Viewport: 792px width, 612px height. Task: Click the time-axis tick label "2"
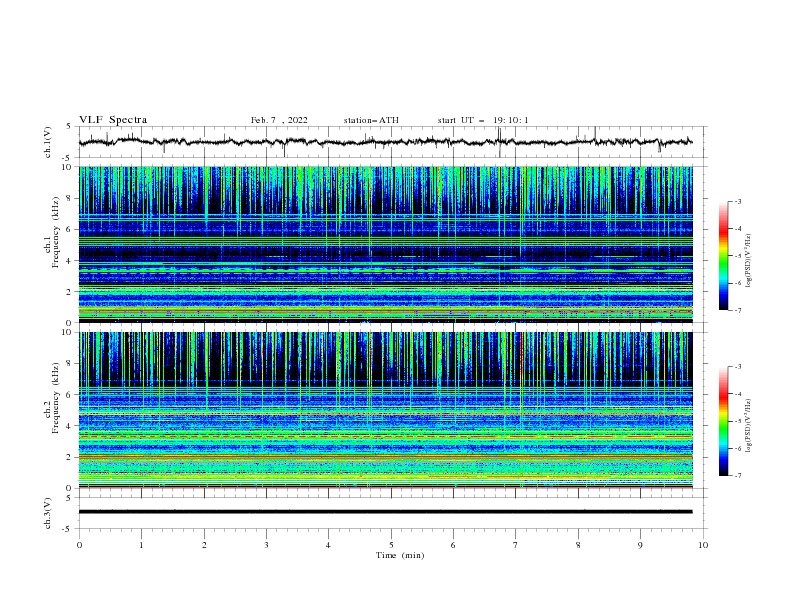(x=204, y=545)
